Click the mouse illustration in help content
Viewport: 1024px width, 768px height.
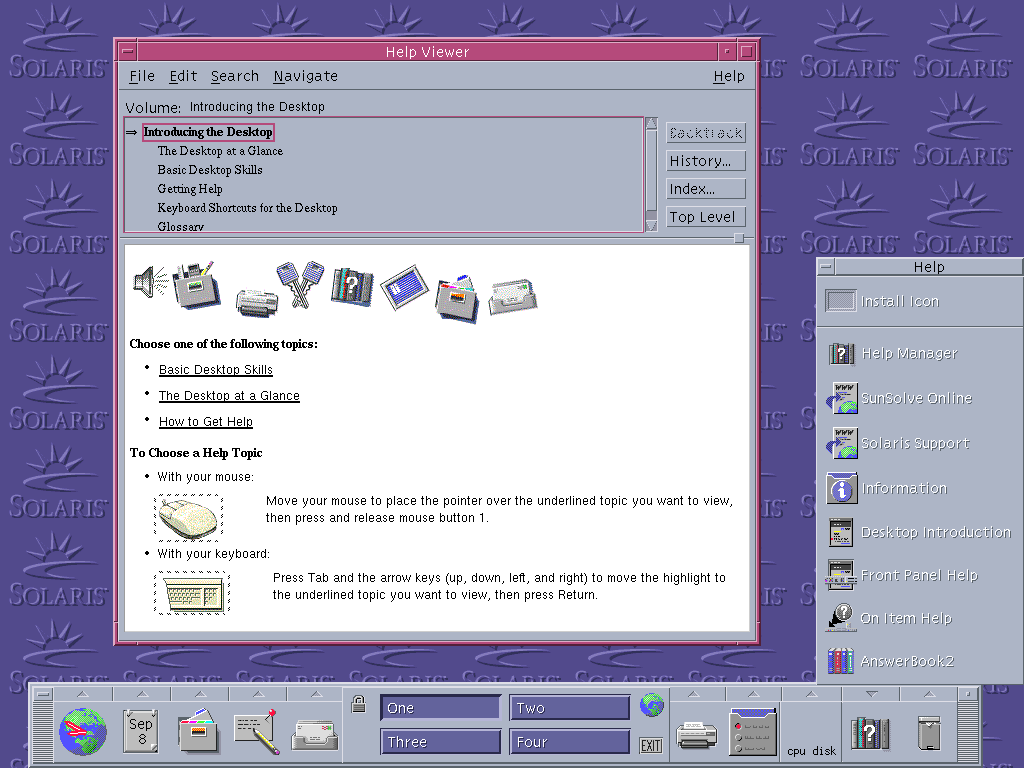189,518
